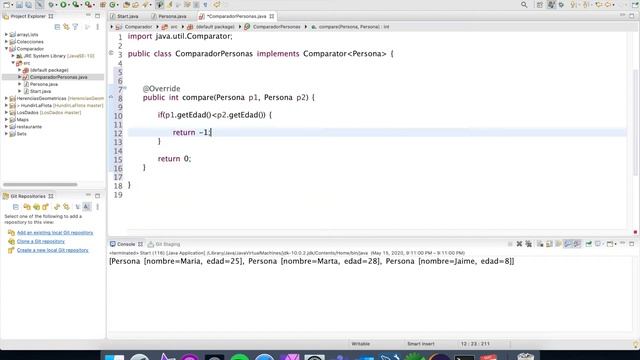
Task: Click the Open Perspective icon at top right
Action: (540, 5)
